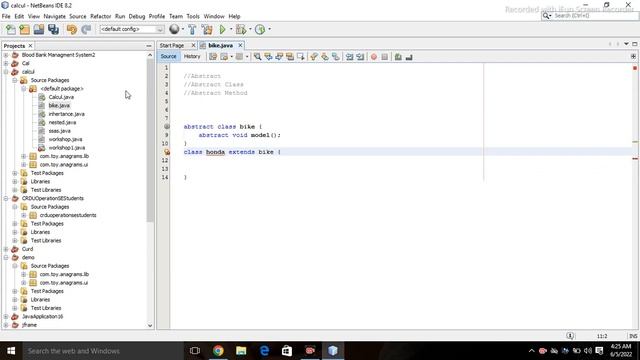Select Calcul.java in project tree

pos(61,97)
